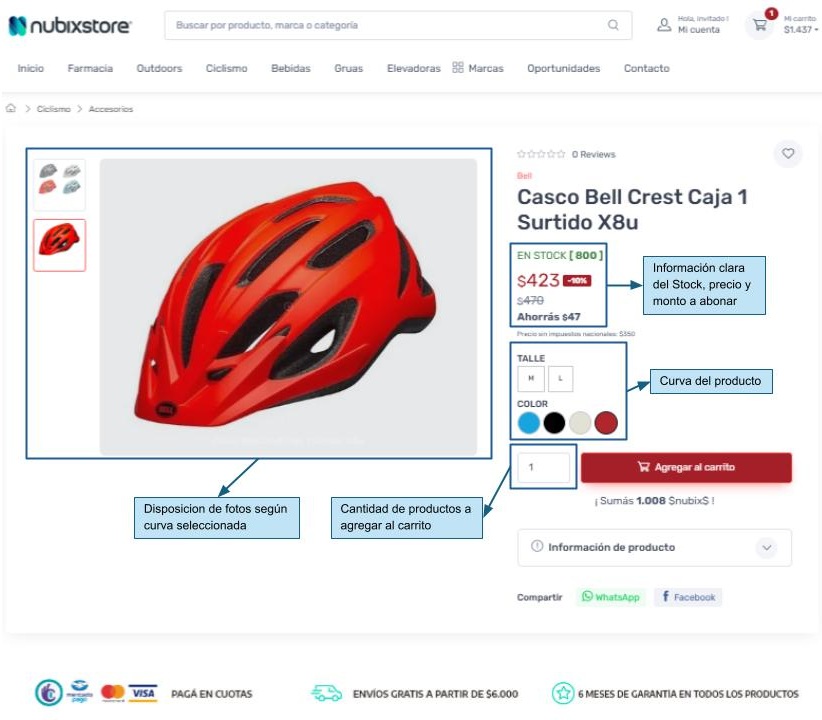Select the beige color swatch
Screen dimensions: 822x720
(x=580, y=423)
